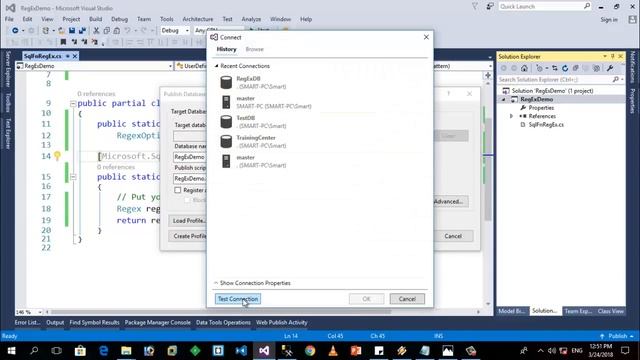This screenshot has width=640, height=360.
Task: Collapse class outline at line 9
Action: tap(73, 104)
